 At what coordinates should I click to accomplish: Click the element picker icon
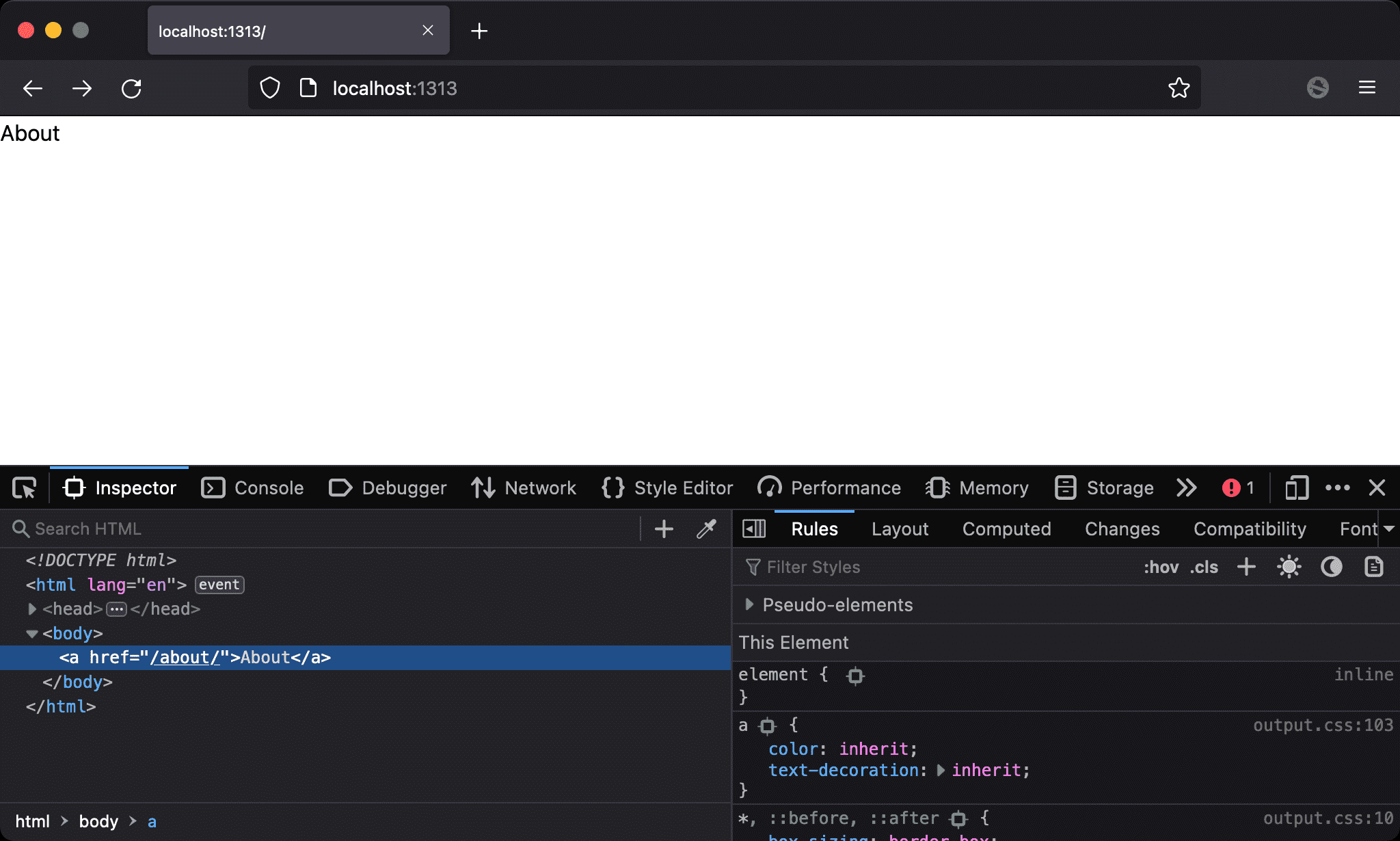25,488
